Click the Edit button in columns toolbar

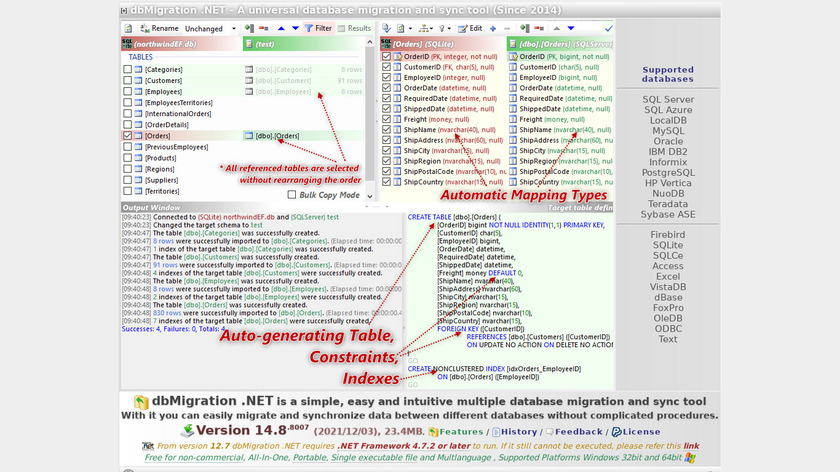pyautogui.click(x=470, y=28)
